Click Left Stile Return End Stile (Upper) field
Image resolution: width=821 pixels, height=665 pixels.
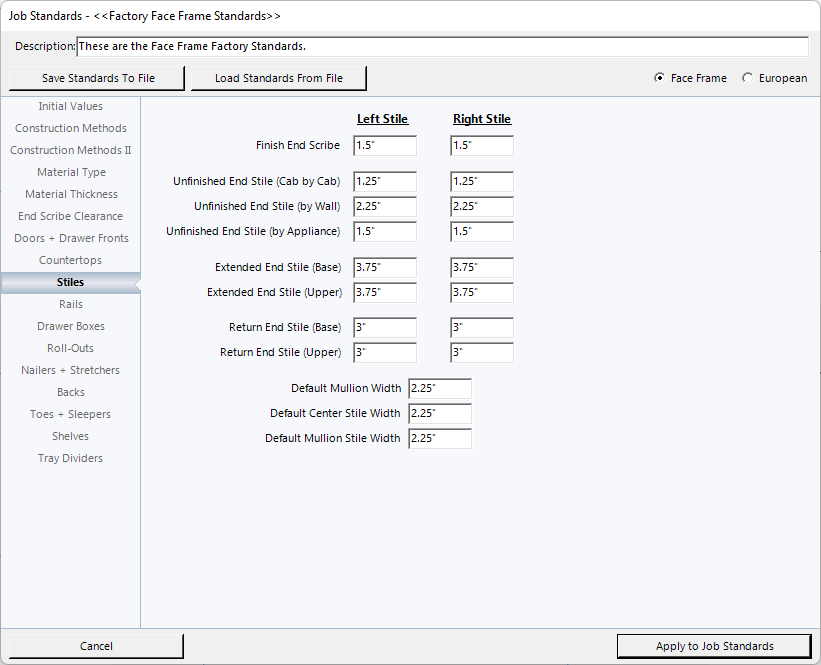coord(385,353)
